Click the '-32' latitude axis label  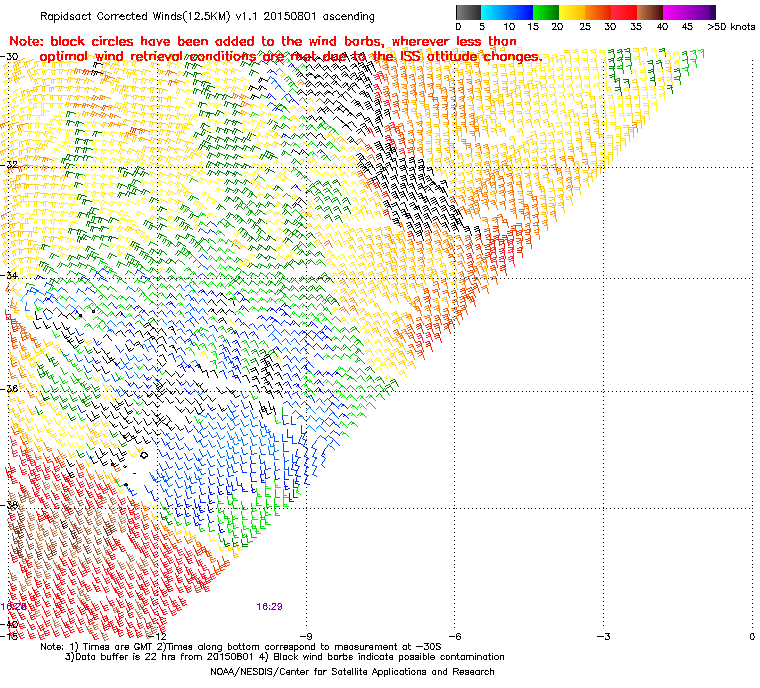point(9,165)
